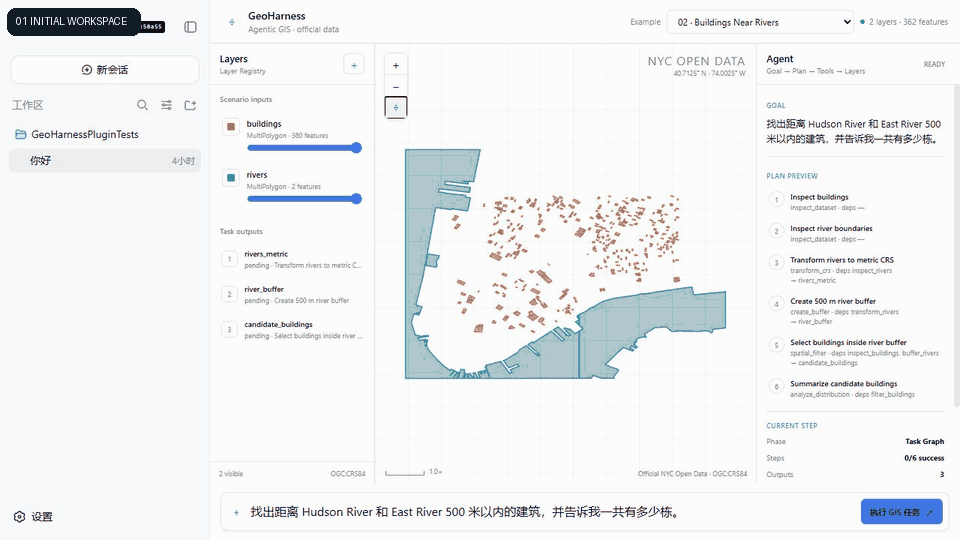Click the agent panel scrollbar
This screenshot has width=960, height=540.
click(x=956, y=245)
